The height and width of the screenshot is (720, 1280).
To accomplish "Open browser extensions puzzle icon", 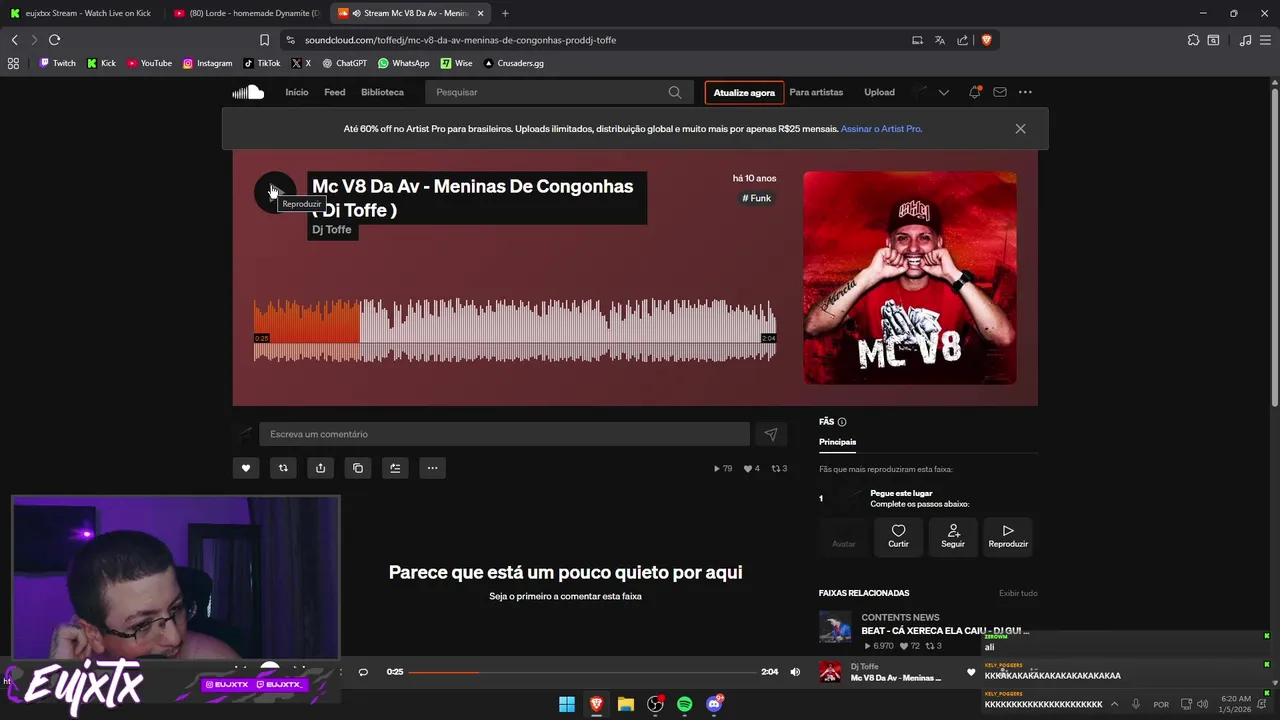I will (1193, 40).
